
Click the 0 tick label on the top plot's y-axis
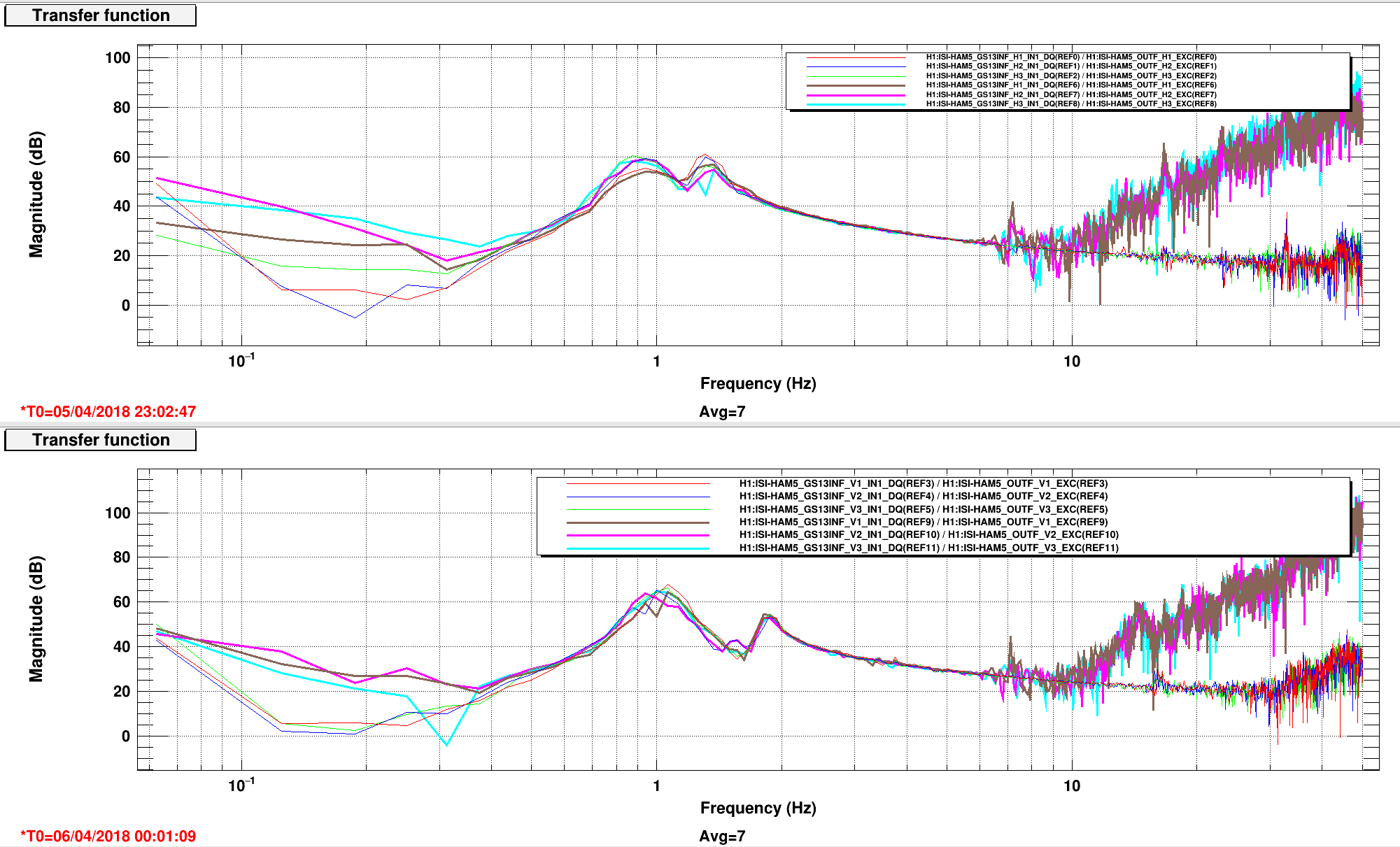[x=126, y=306]
